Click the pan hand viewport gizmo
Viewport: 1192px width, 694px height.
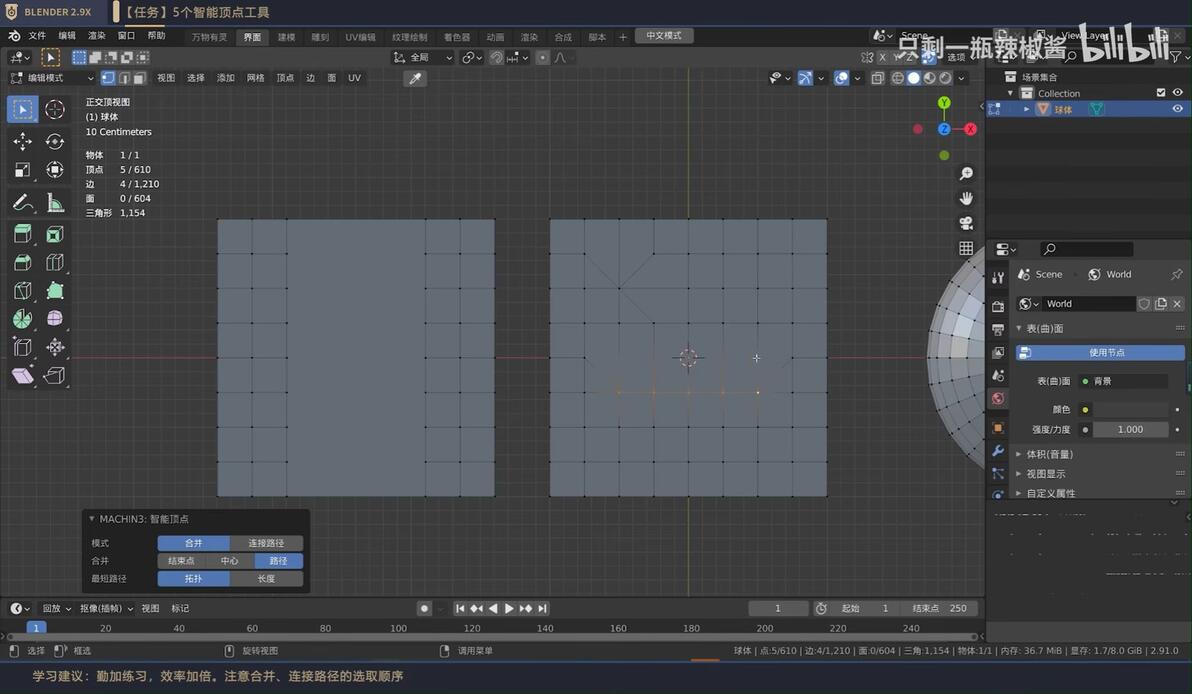click(x=965, y=198)
